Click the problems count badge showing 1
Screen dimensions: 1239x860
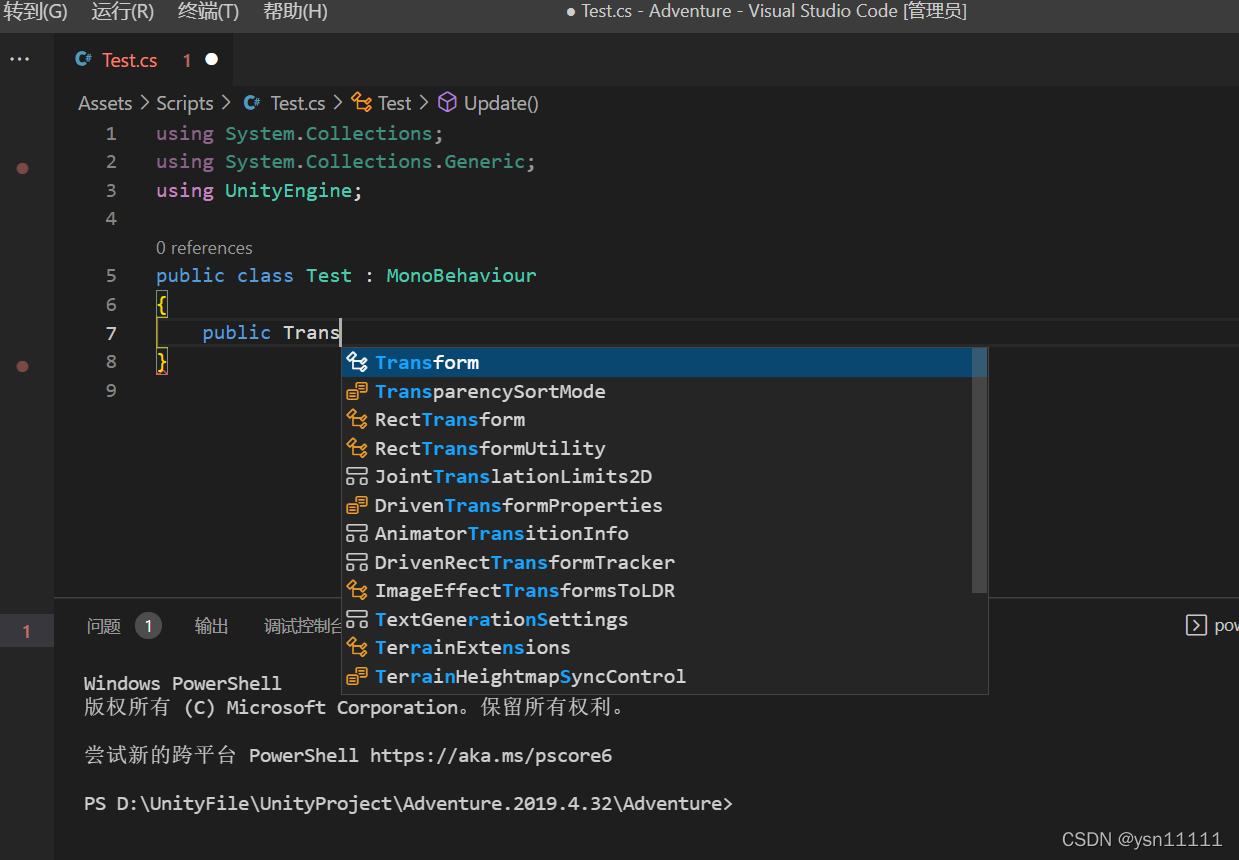[x=148, y=626]
